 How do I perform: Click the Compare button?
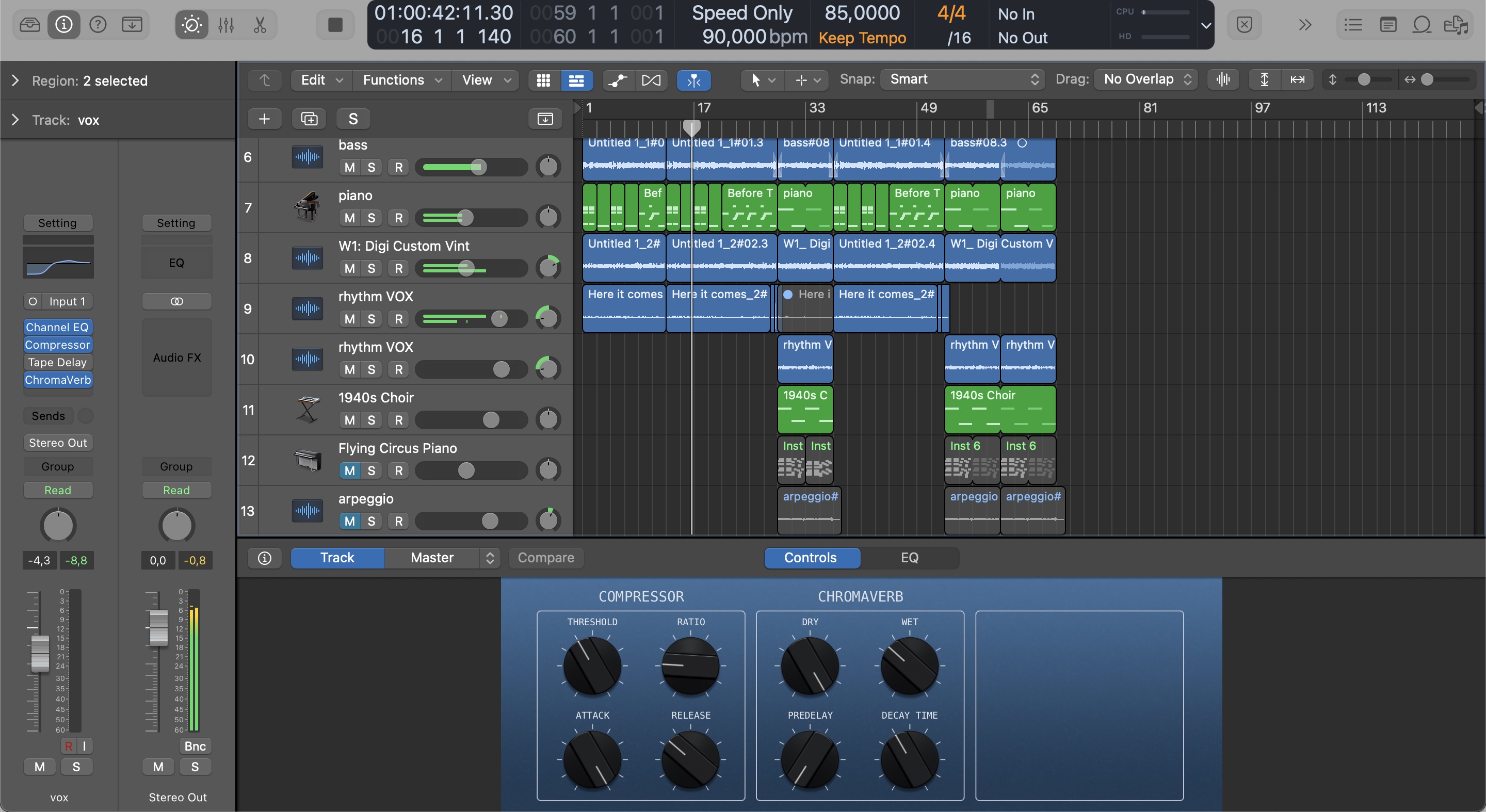[x=546, y=558]
